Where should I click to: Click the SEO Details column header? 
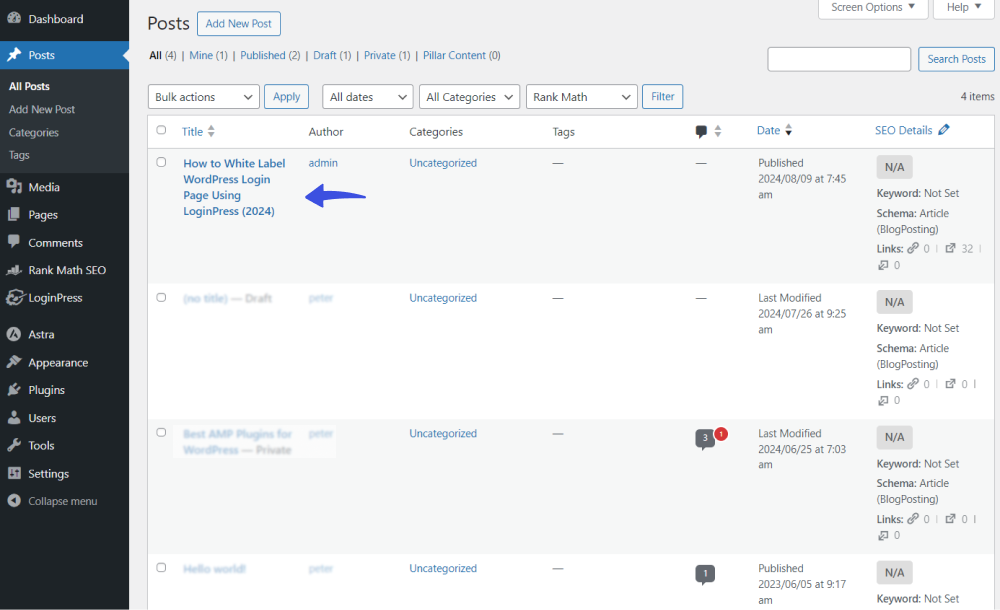point(904,130)
